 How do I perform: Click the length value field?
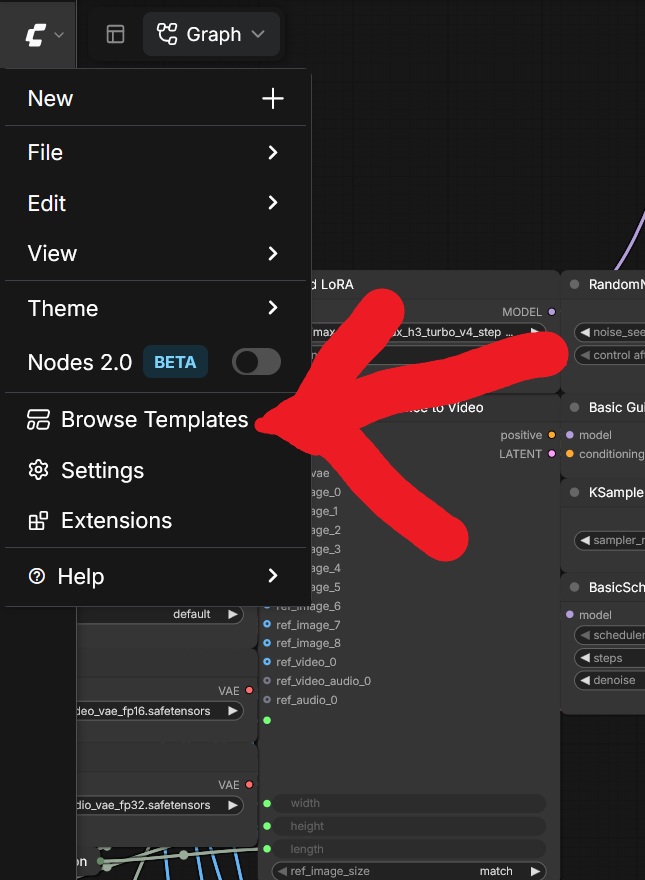[409, 849]
